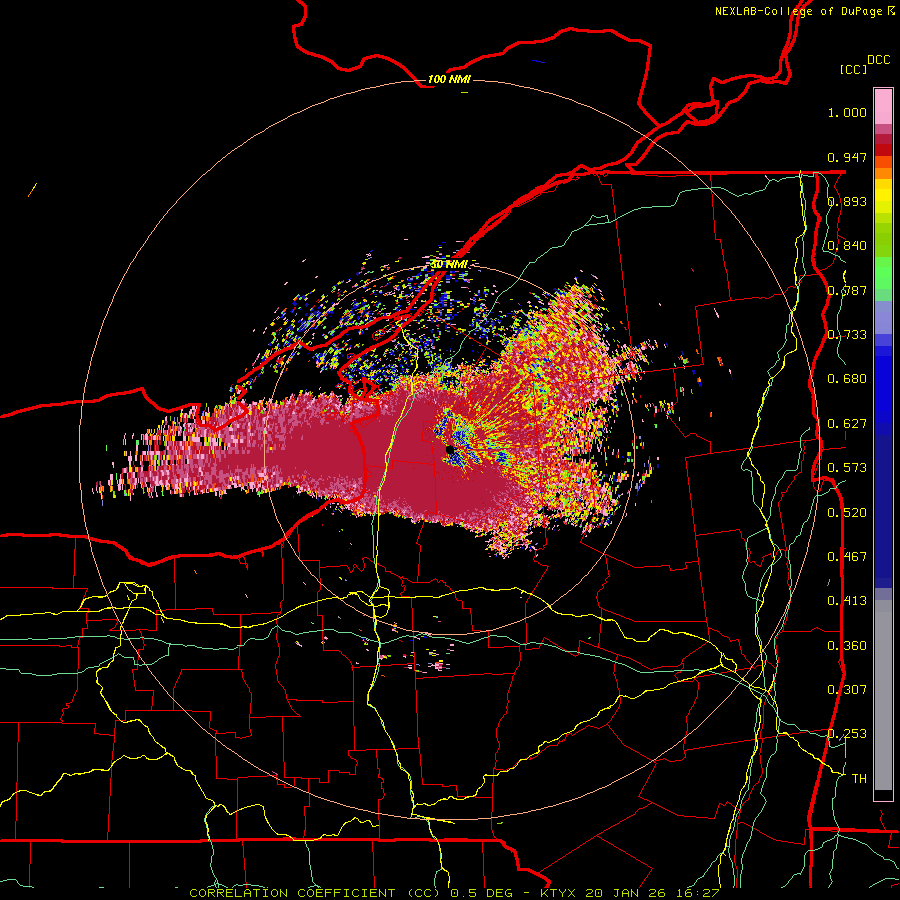Select the 0.520 legend value
The width and height of the screenshot is (900, 900).
847,513
